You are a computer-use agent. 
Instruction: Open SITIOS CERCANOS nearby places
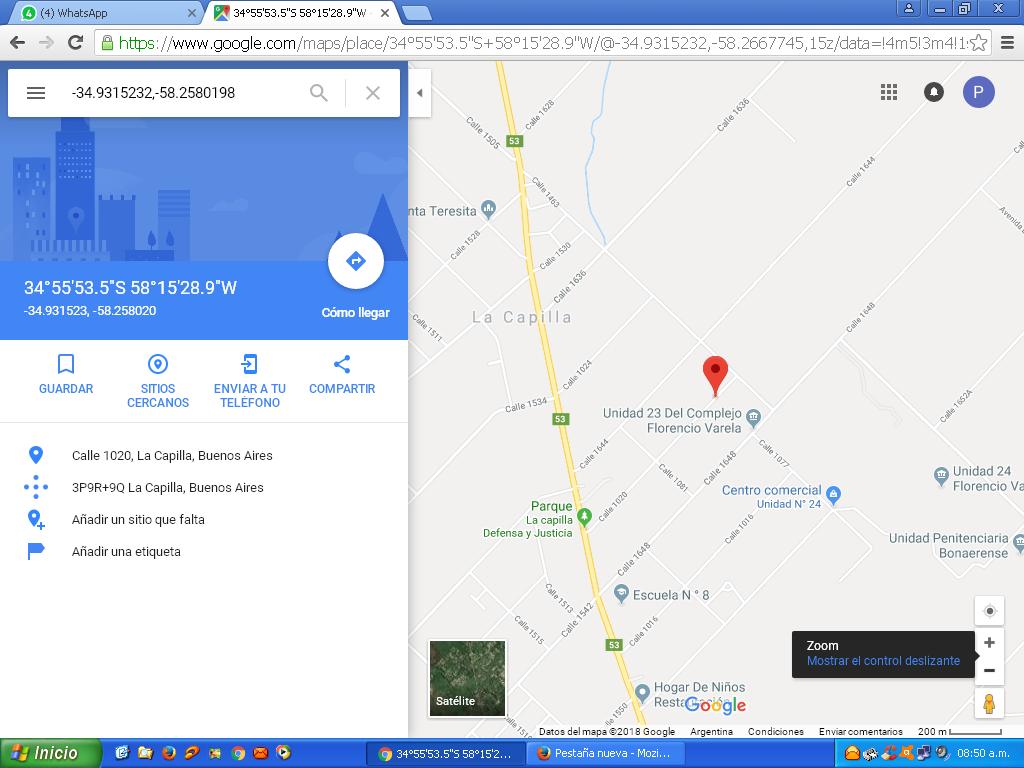[x=158, y=382]
